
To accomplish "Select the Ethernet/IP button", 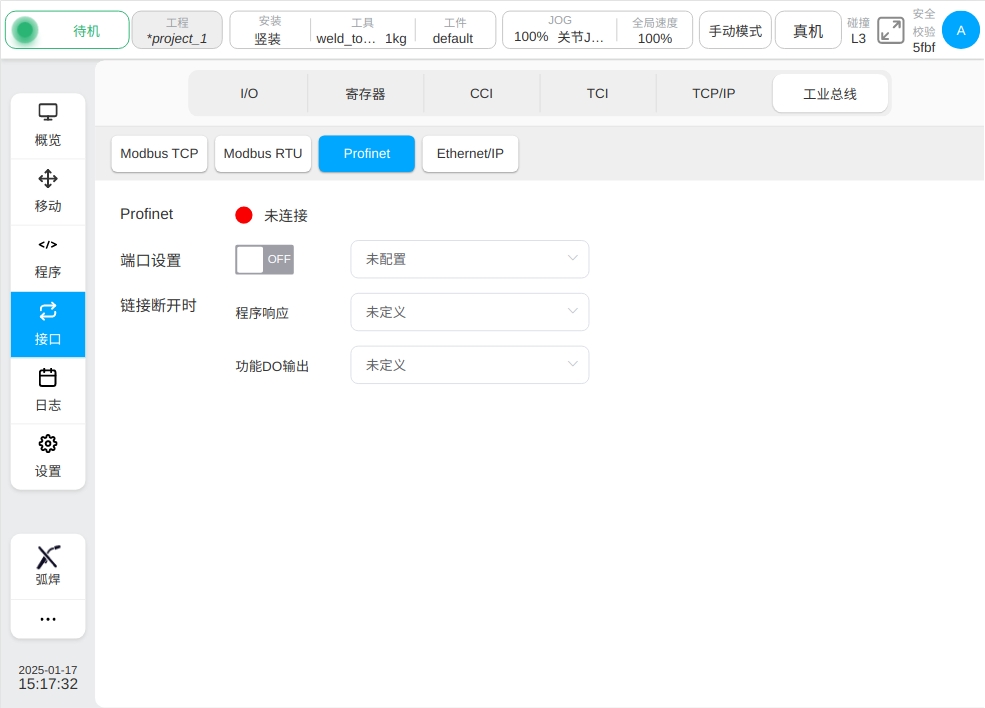I will coord(470,154).
